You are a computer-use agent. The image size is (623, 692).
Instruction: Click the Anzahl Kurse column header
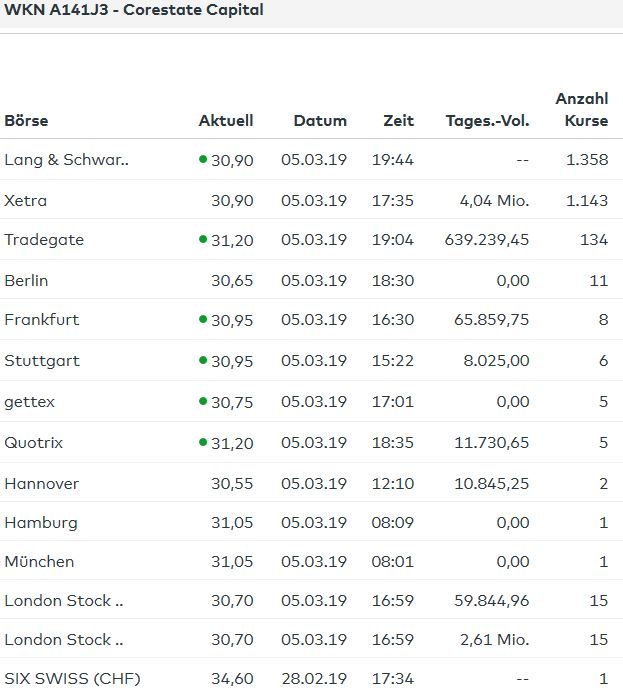pyautogui.click(x=582, y=110)
